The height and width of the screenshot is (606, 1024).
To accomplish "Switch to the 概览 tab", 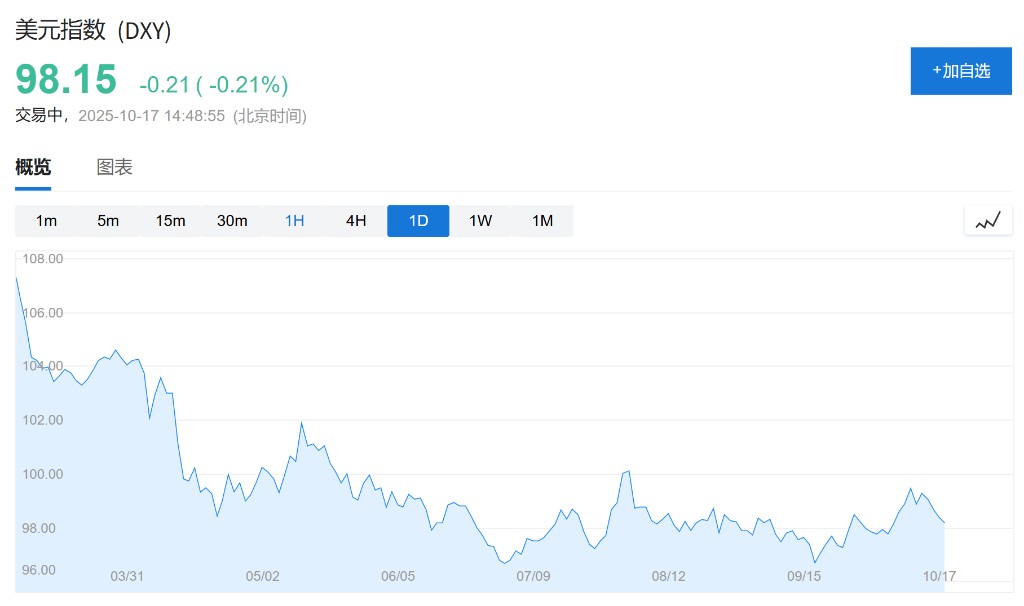I will point(33,168).
